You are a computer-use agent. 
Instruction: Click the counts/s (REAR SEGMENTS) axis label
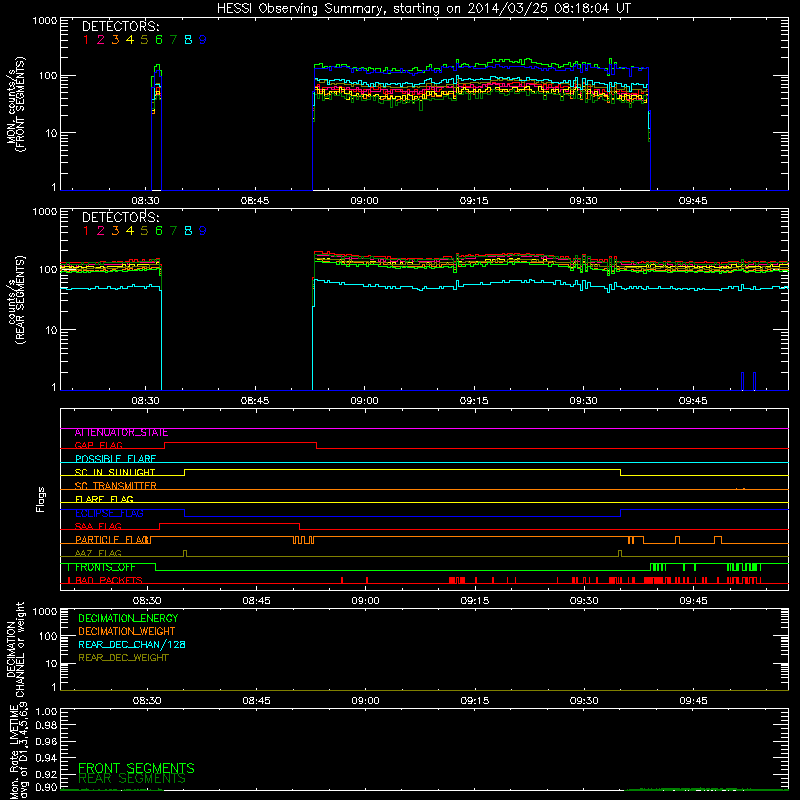[x=16, y=300]
